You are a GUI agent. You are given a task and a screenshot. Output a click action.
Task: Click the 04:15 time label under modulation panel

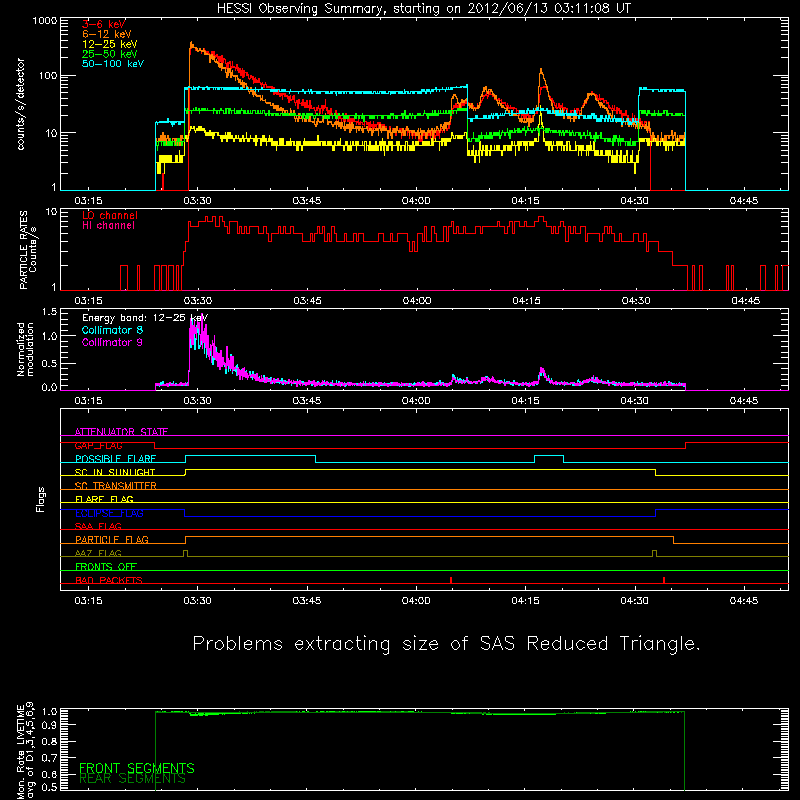(x=526, y=401)
